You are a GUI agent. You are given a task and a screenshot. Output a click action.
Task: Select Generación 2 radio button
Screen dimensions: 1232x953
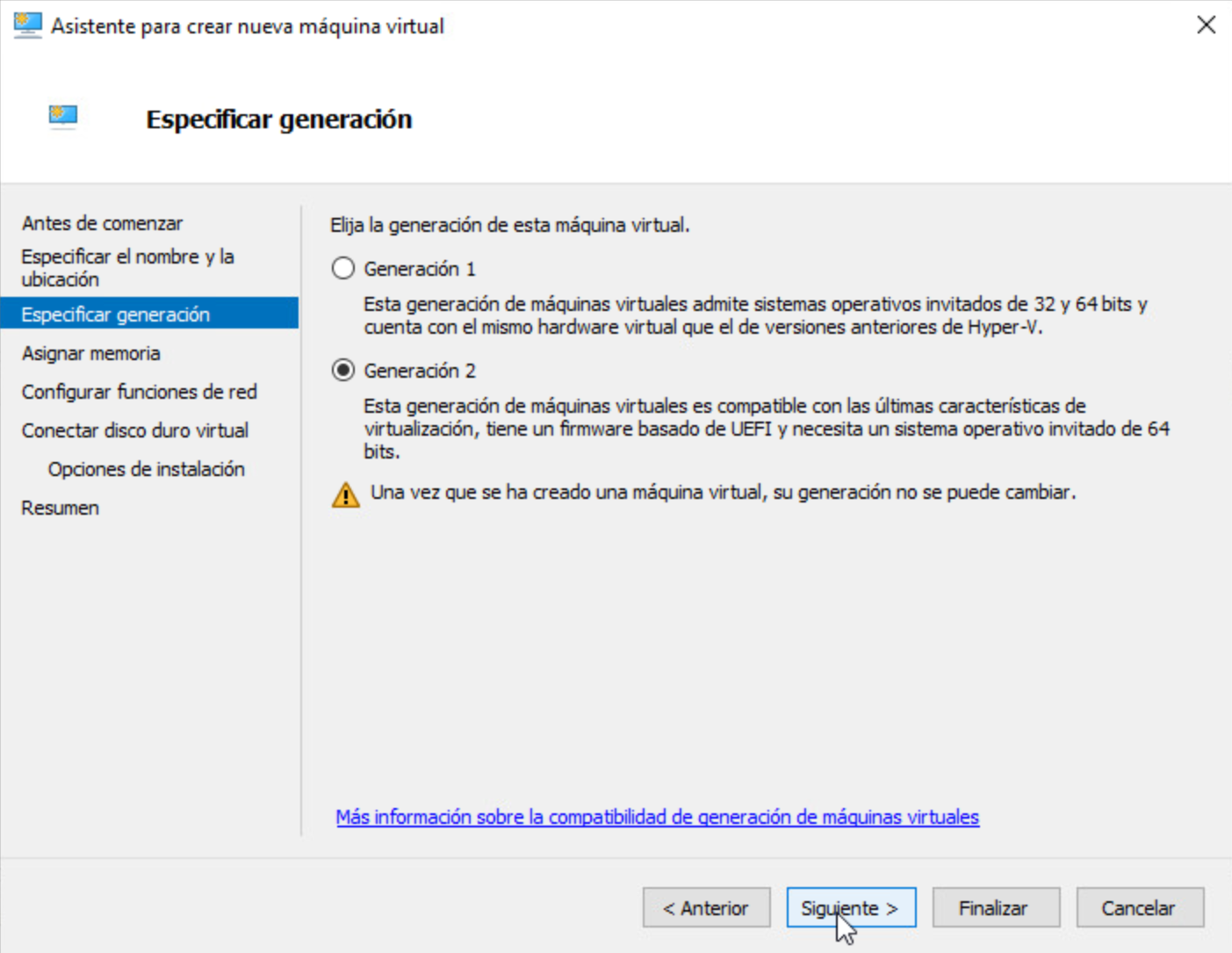(x=342, y=370)
